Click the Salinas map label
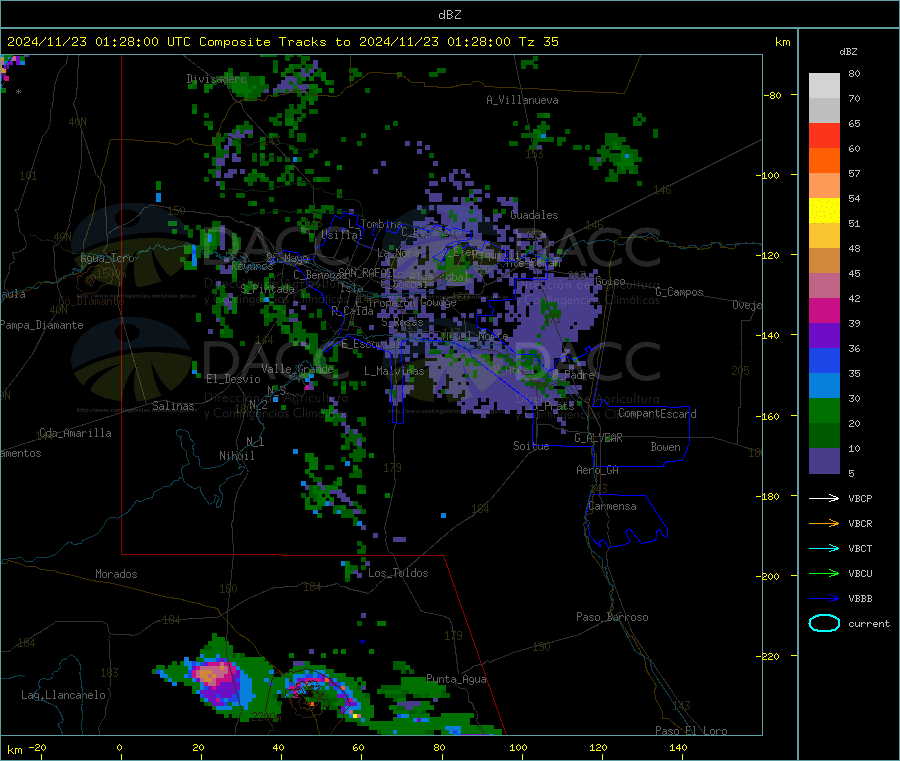 point(173,406)
